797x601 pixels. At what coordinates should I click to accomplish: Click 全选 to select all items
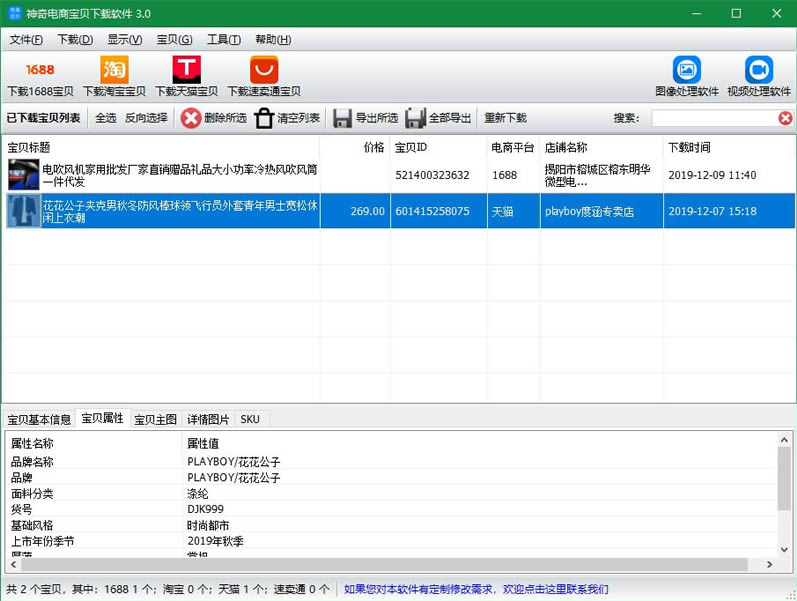105,118
